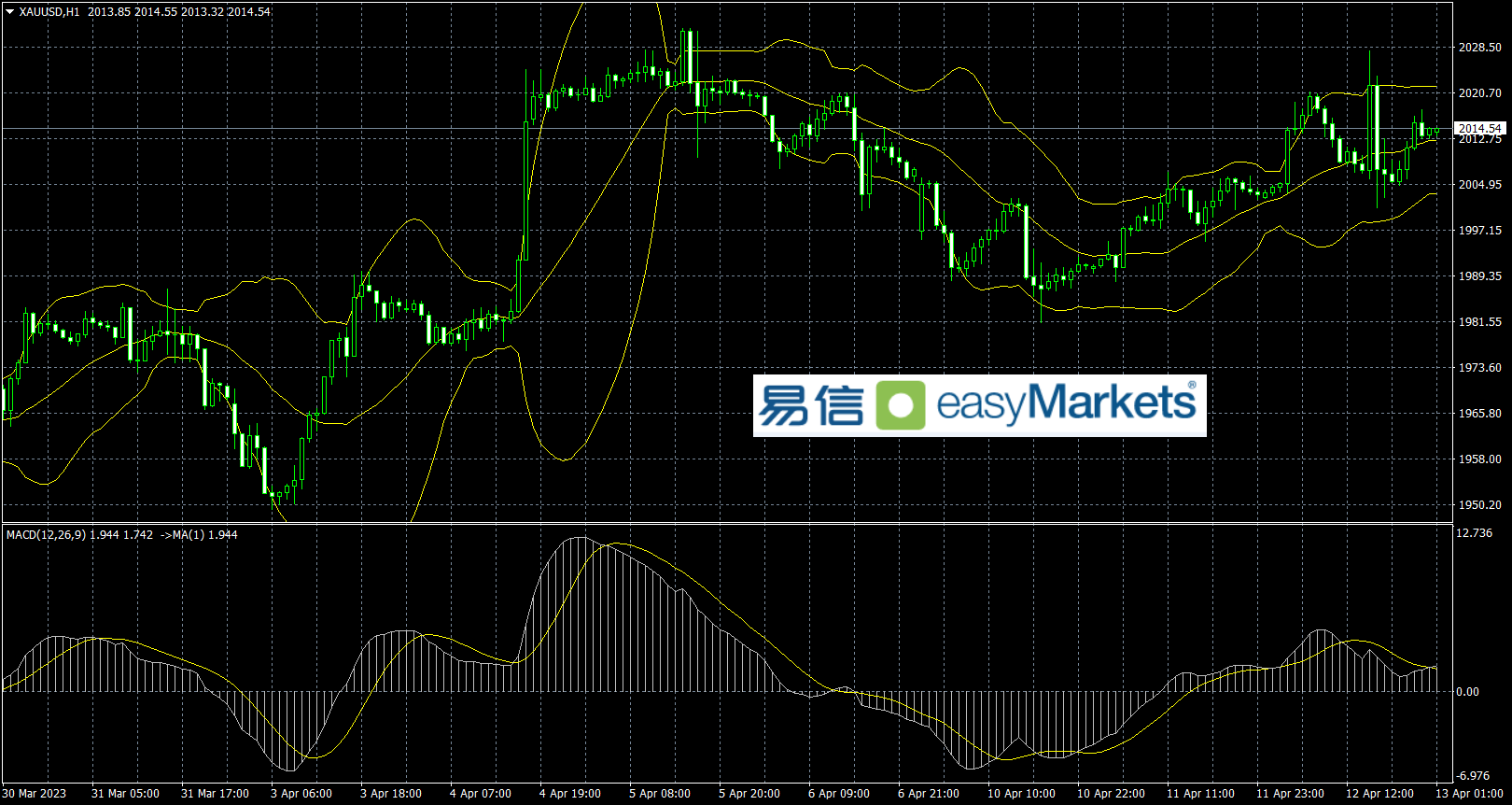This screenshot has width=1512, height=805.
Task: Click the 6 Apr 21:00 time label
Action: pyautogui.click(x=929, y=794)
